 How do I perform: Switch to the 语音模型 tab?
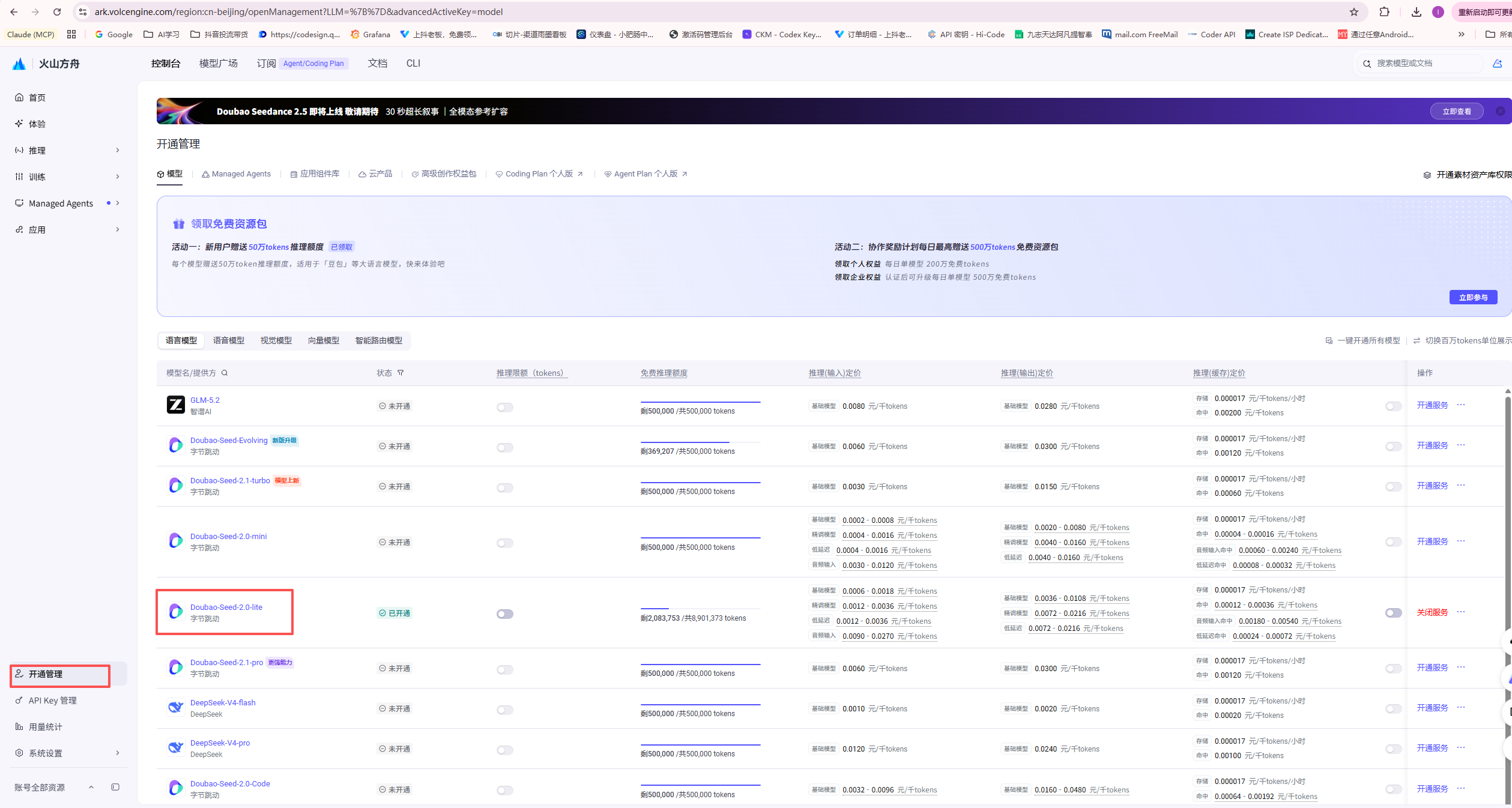coord(229,340)
